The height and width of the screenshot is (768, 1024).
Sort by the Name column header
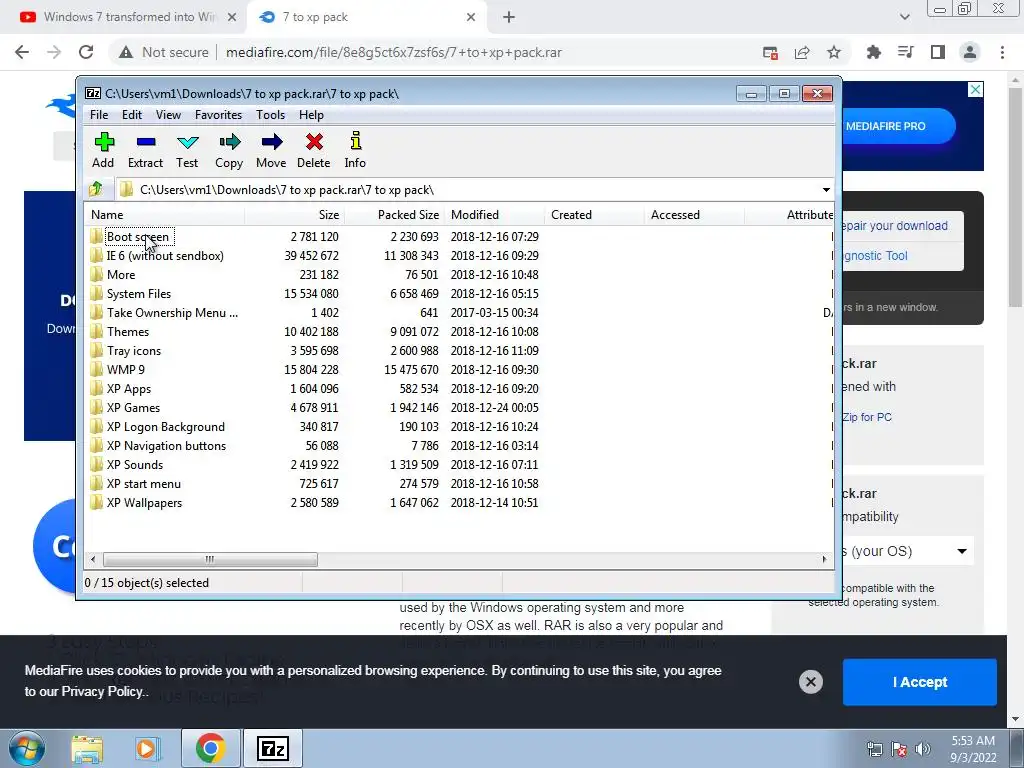[165, 215]
